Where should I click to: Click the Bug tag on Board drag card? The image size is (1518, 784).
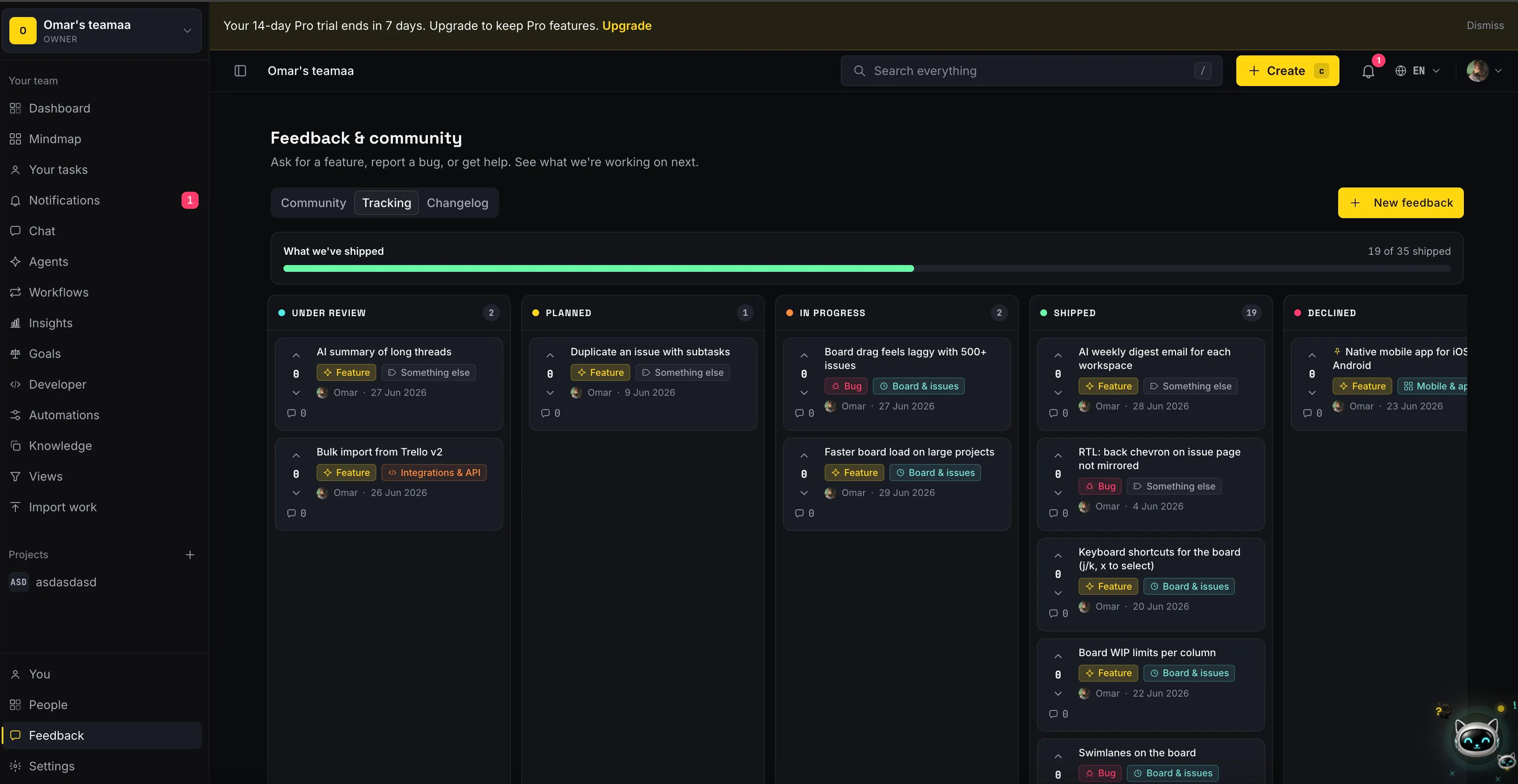846,386
